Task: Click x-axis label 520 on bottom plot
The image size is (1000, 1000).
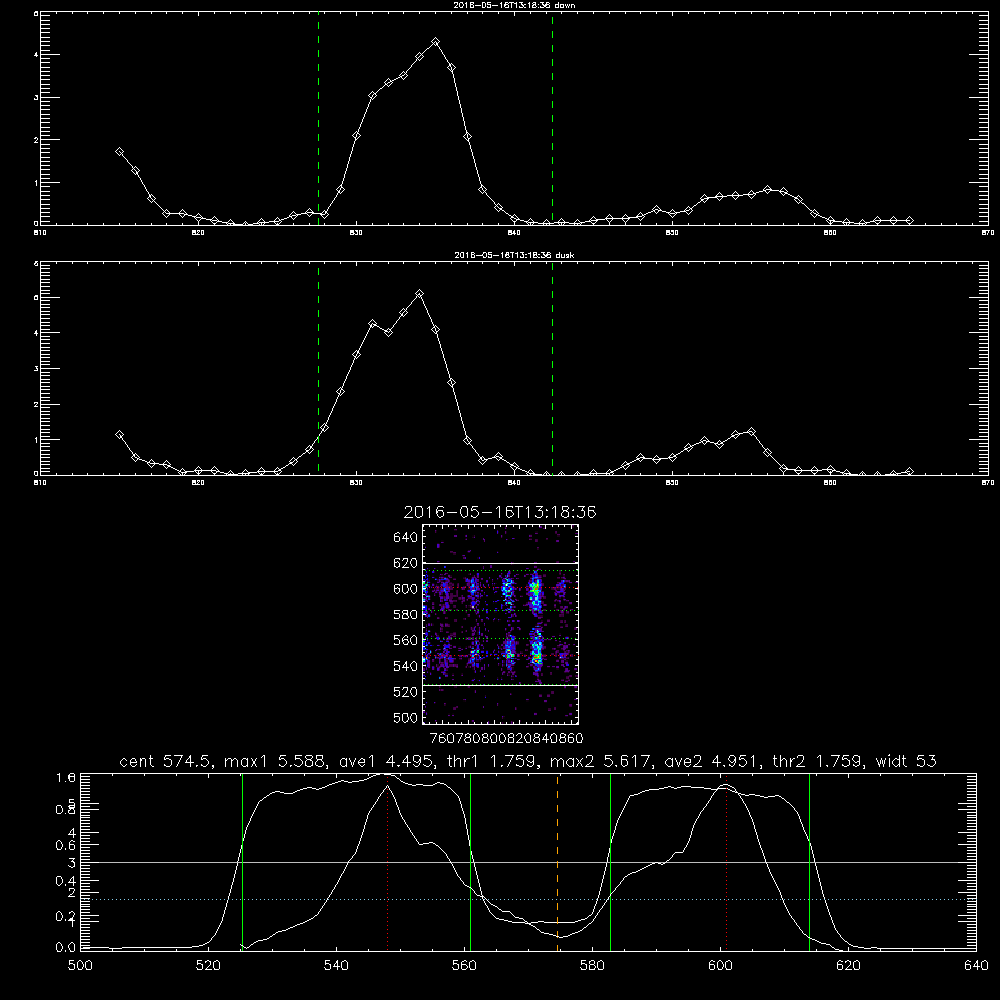Action: pyautogui.click(x=208, y=965)
